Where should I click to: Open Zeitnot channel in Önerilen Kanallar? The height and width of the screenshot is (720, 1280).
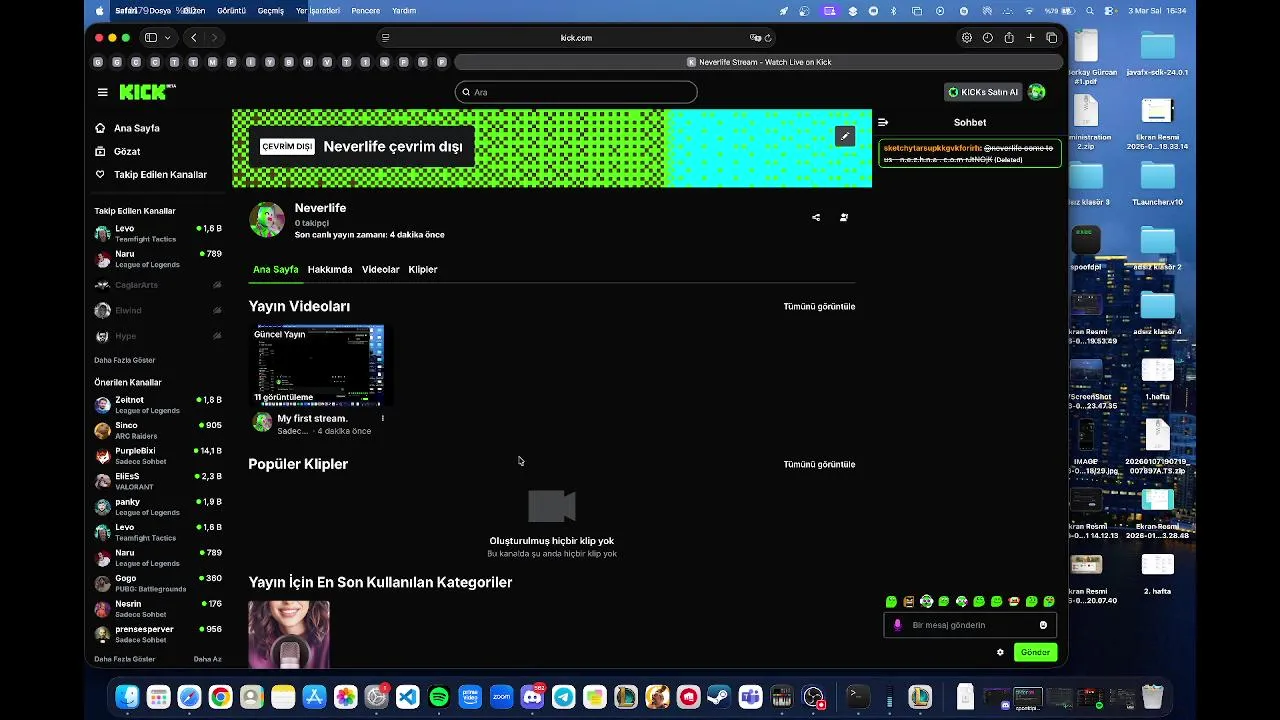click(x=158, y=405)
